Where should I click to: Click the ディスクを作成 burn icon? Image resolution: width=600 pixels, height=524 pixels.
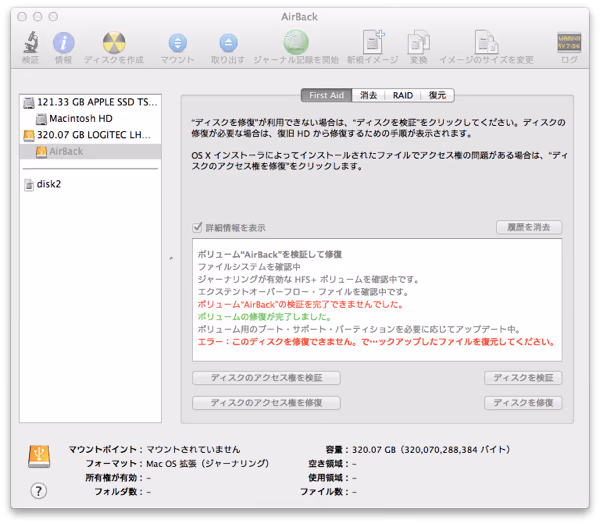pyautogui.click(x=114, y=42)
